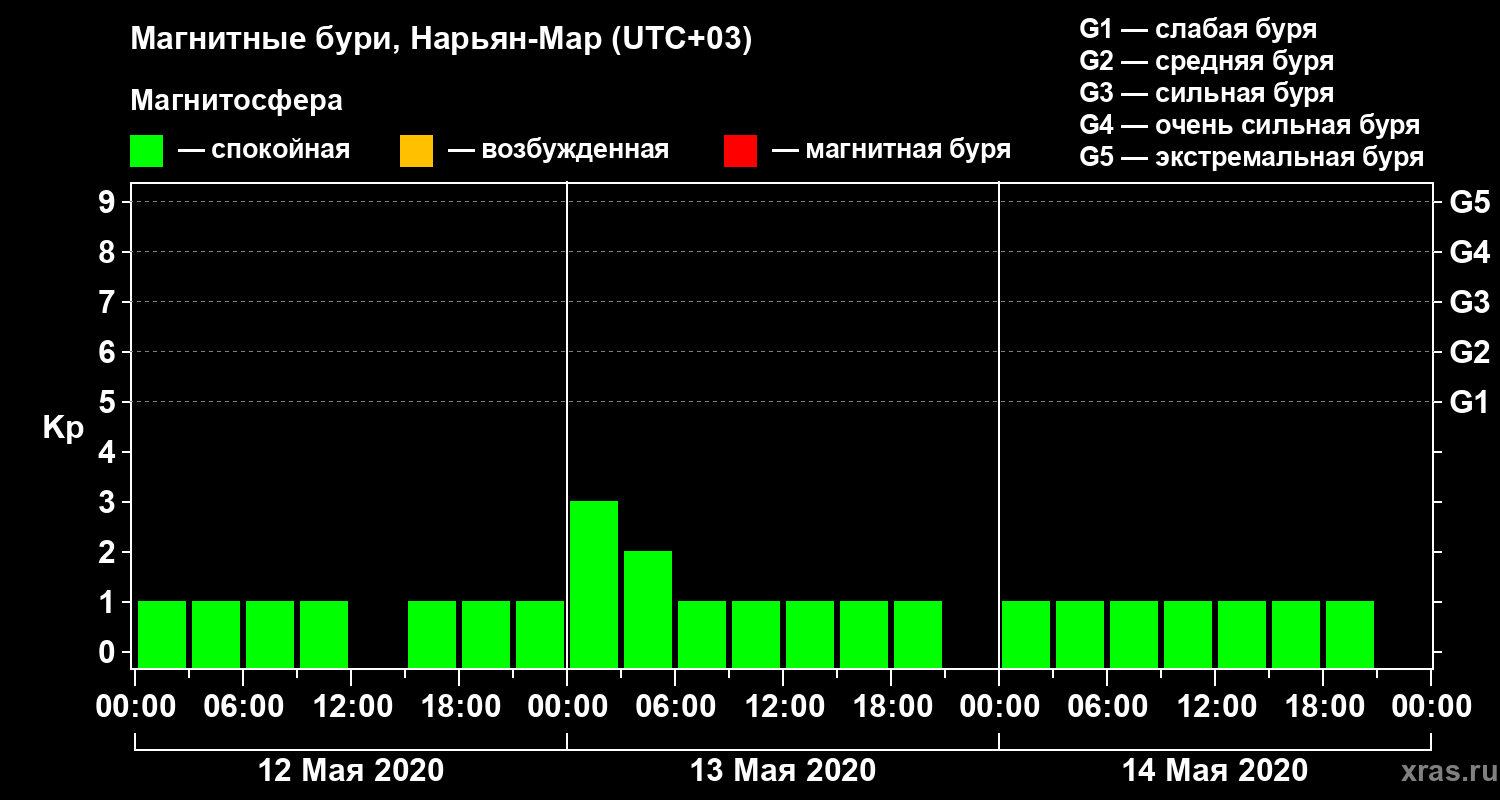Click the first bar of 12 May

(162, 634)
